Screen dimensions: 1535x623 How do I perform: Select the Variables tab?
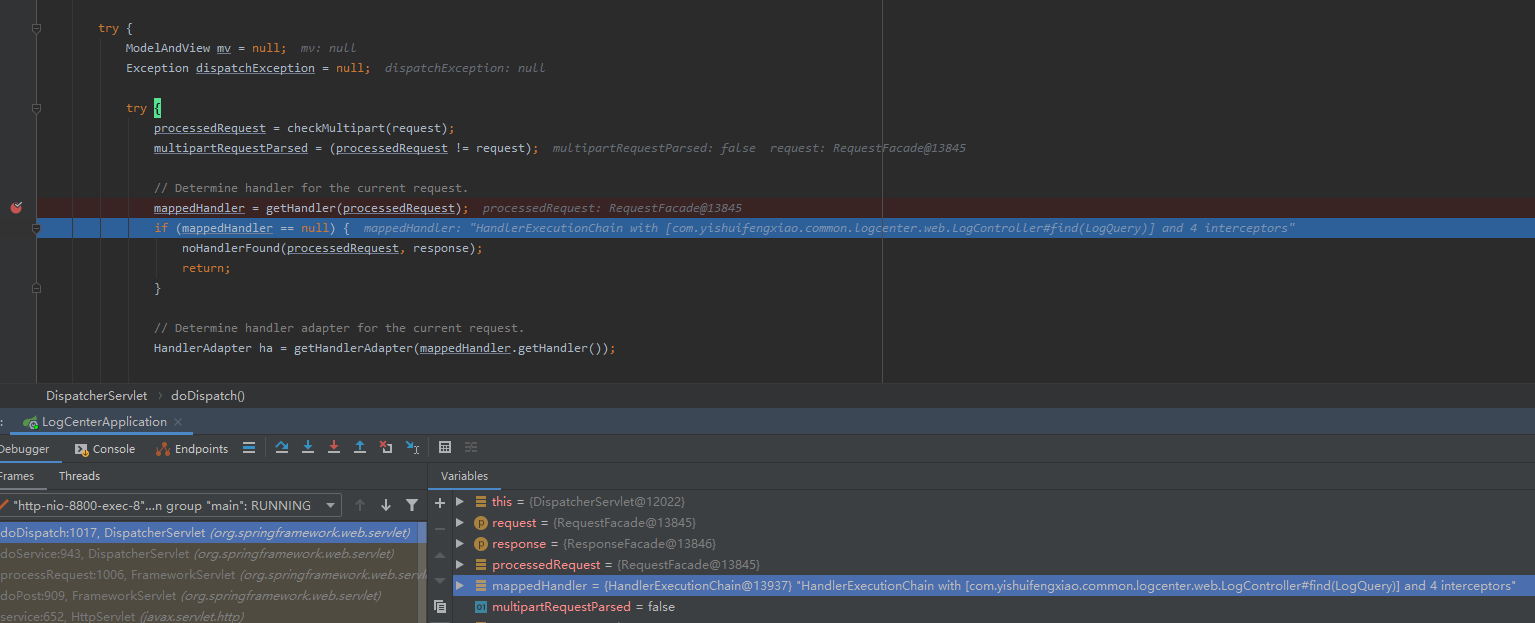click(464, 476)
